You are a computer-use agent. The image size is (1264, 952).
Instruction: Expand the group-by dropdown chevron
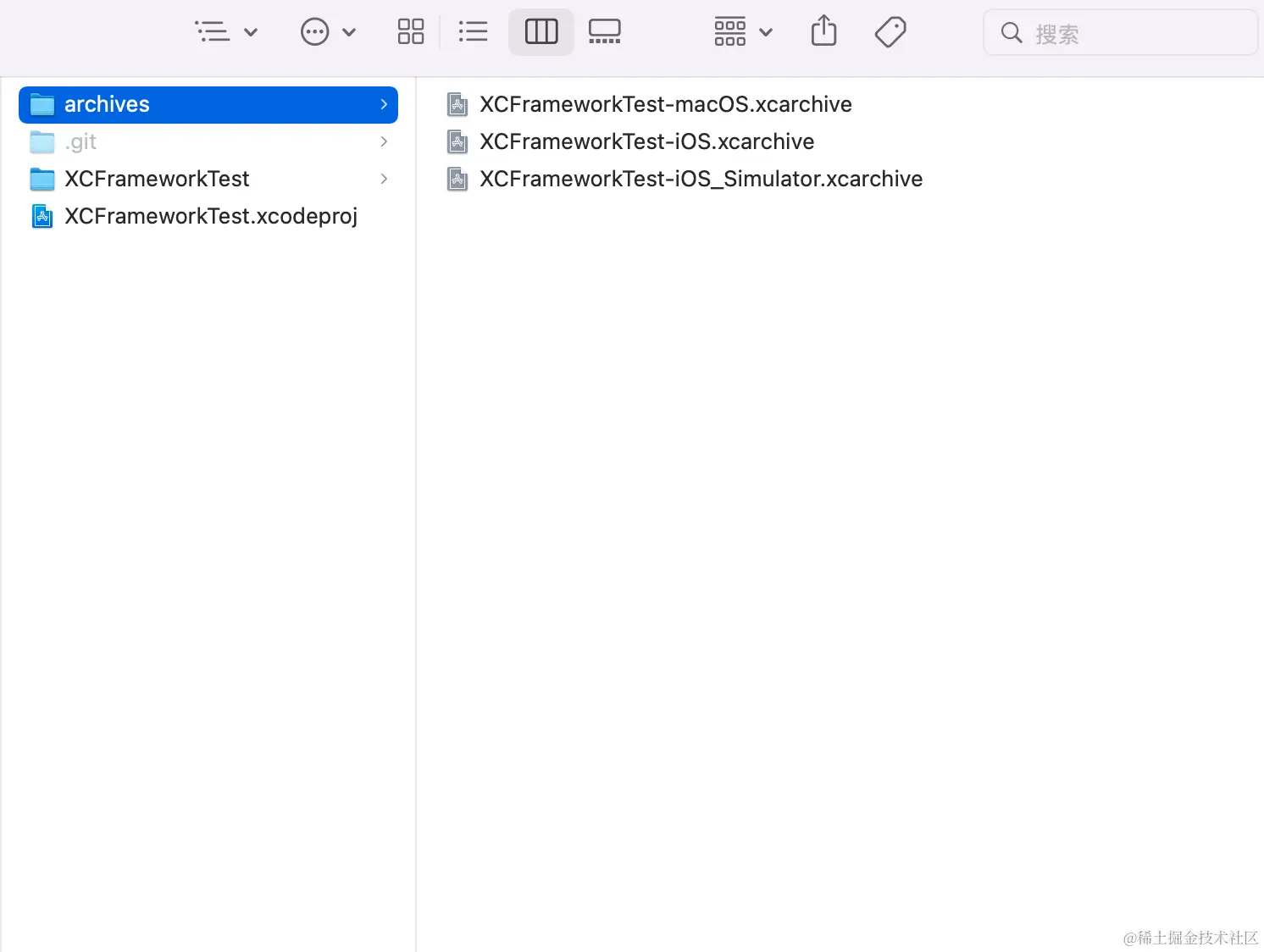tap(766, 33)
